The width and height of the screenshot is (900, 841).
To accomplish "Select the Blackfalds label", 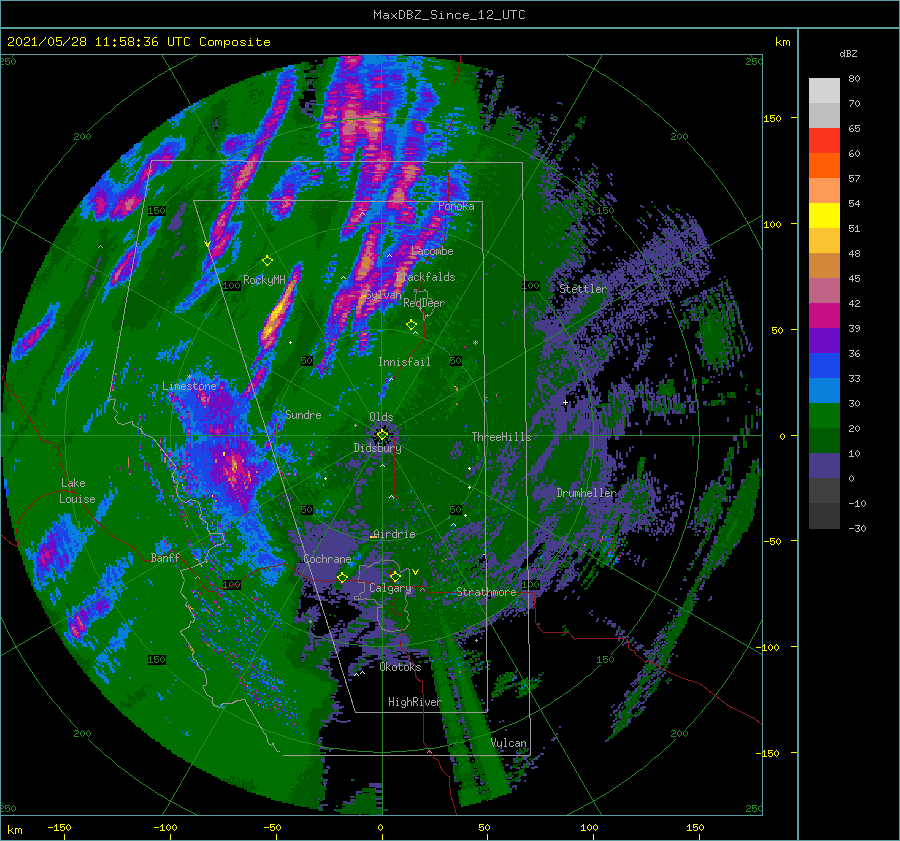I will 425,277.
